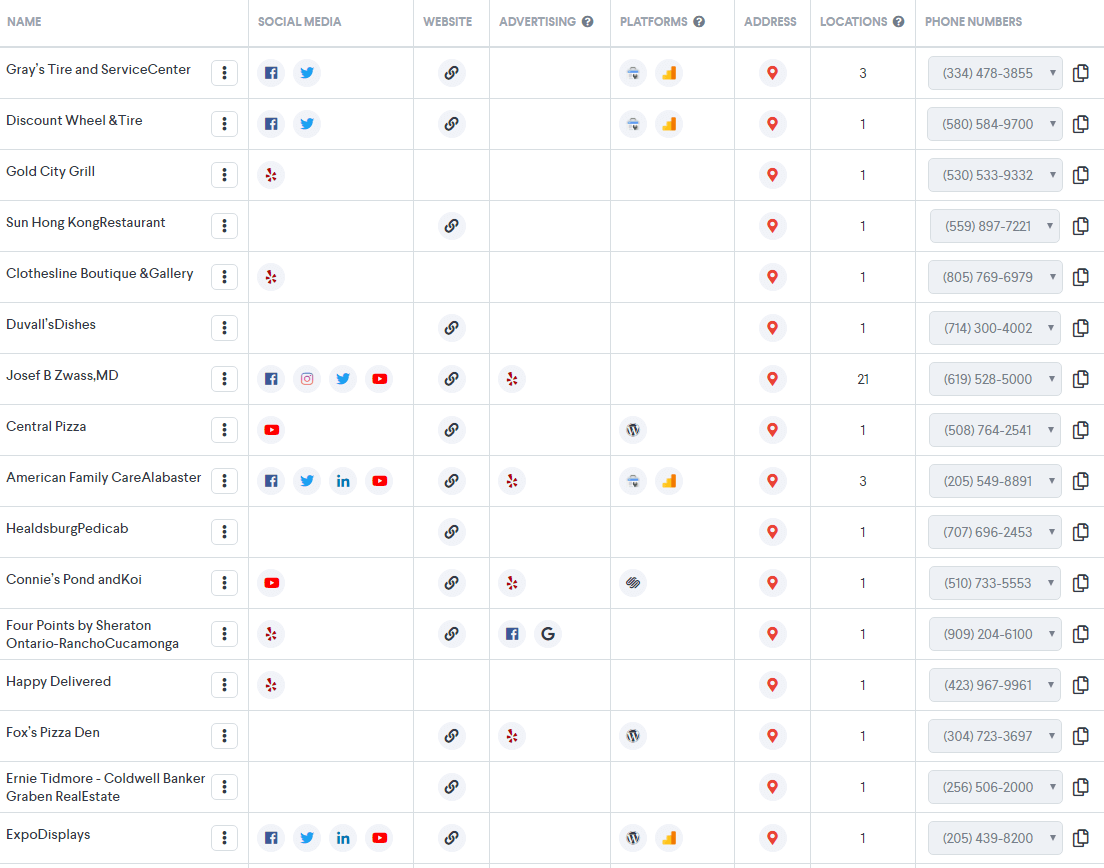Open three-dot menu for HealdsburgPedicab
The height and width of the screenshot is (868, 1104).
coord(225,532)
